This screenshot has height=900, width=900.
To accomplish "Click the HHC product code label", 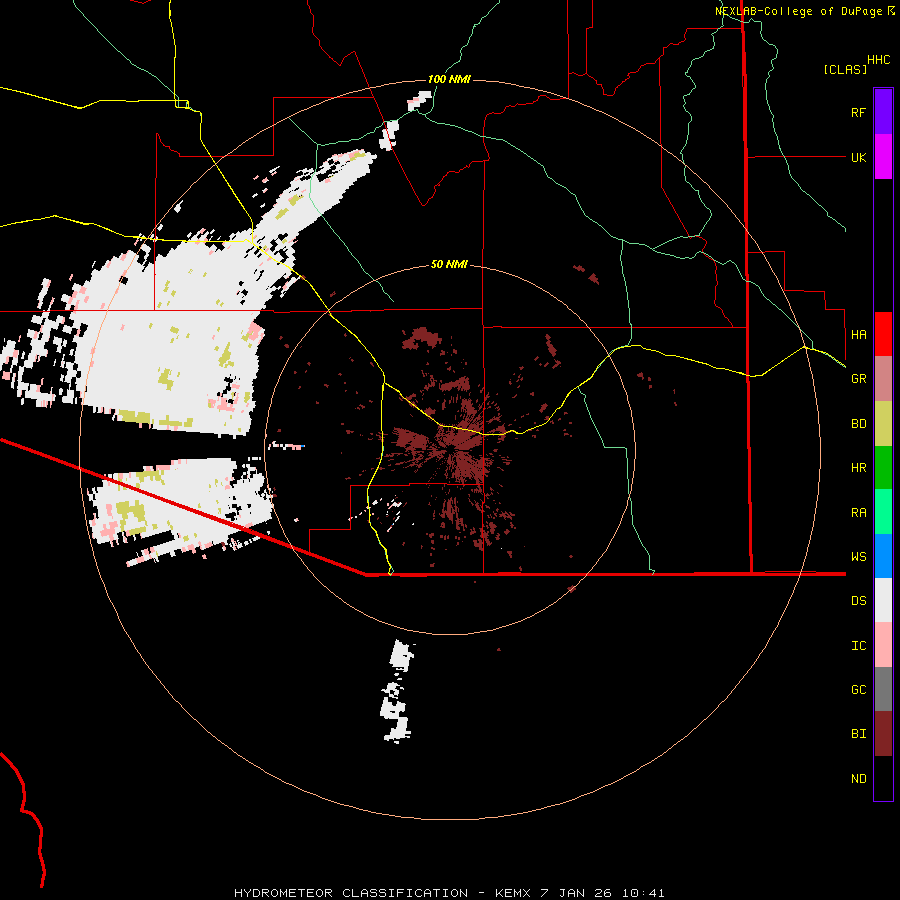I will 879,60.
